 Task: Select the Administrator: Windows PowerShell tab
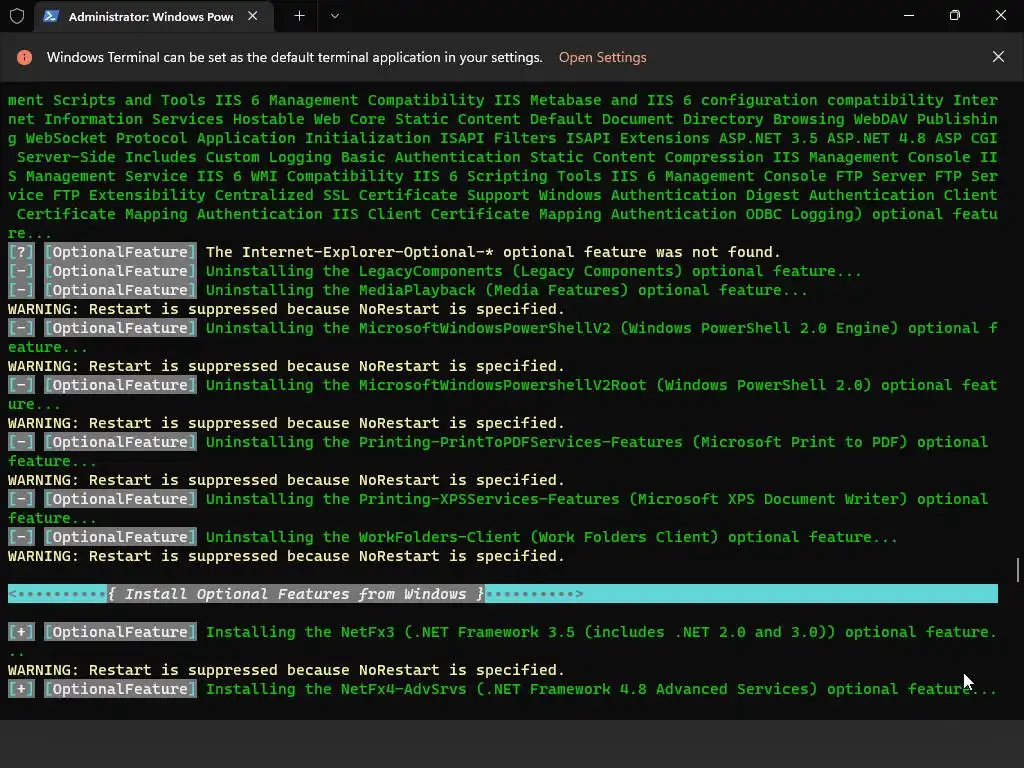(x=154, y=16)
